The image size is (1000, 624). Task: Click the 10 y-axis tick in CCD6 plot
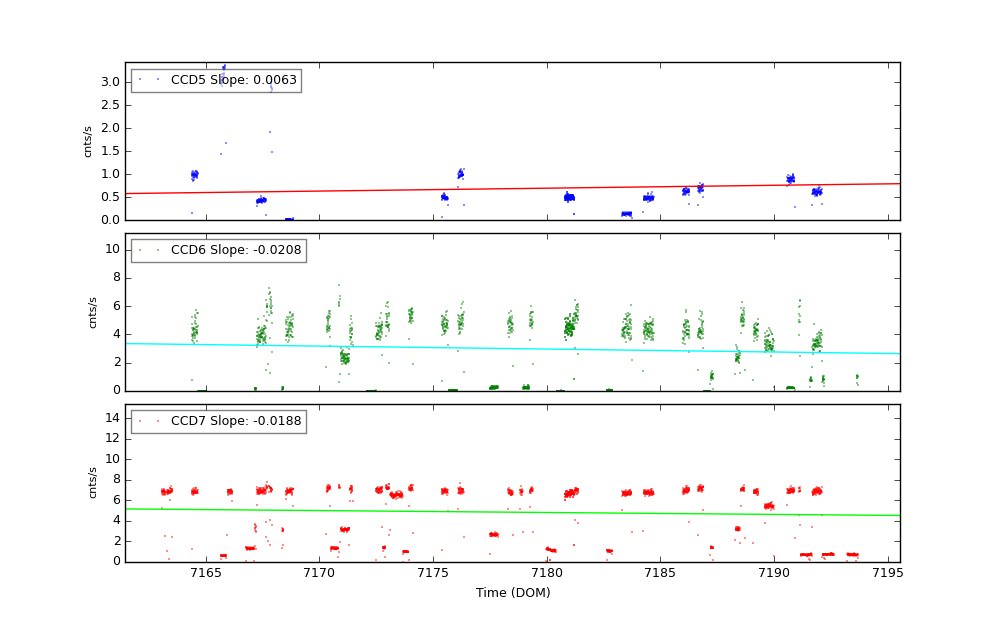(112, 249)
